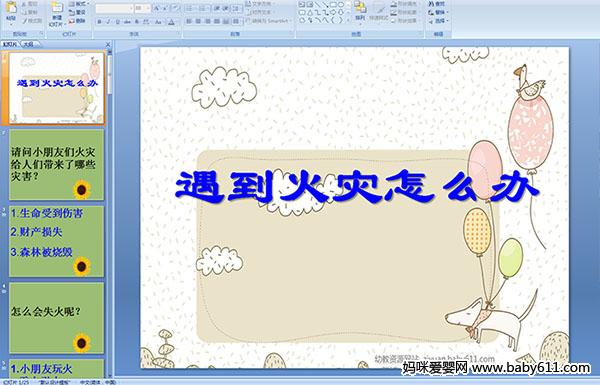
Task: Select the rectangle shape in shapes gallery
Action: click(332, 5)
